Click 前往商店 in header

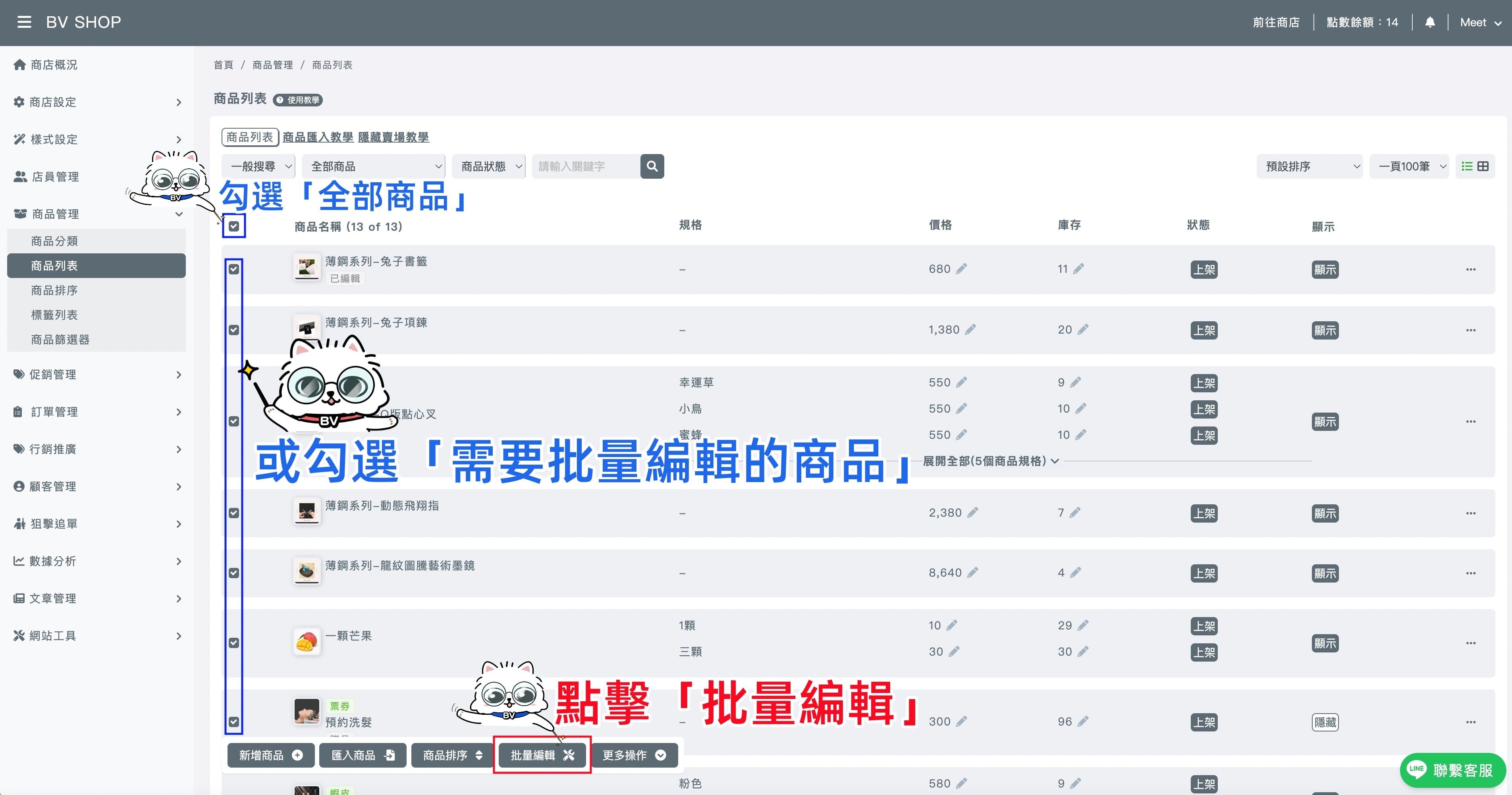(1276, 22)
